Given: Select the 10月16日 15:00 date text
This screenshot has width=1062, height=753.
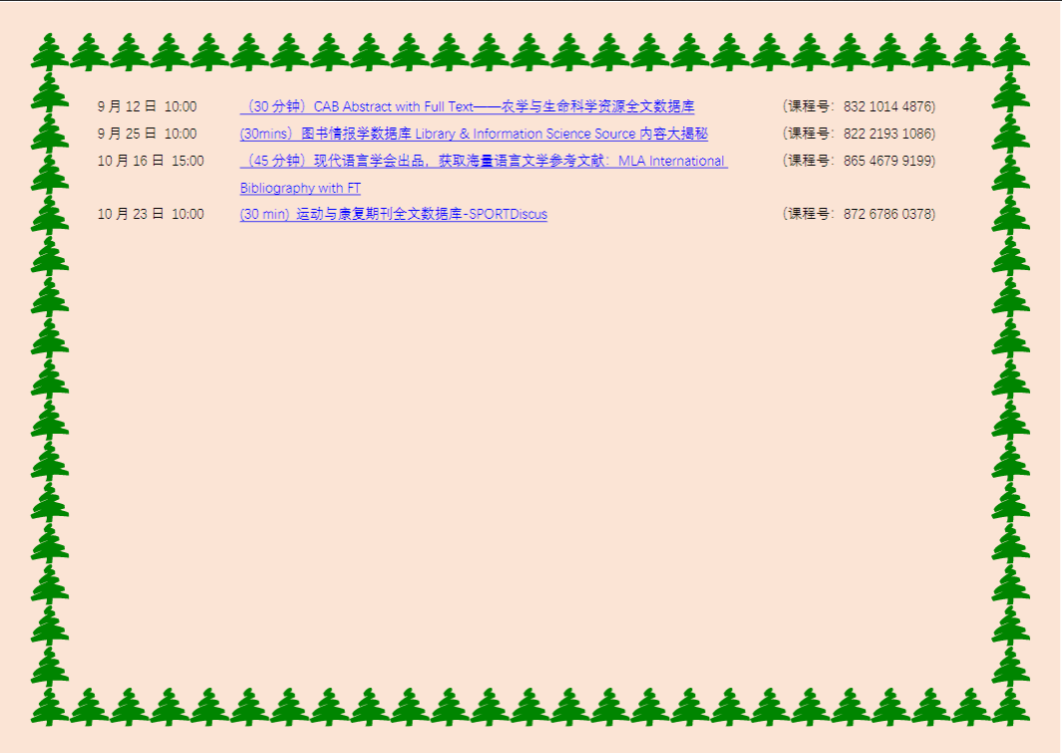Looking at the screenshot, I should (150, 161).
